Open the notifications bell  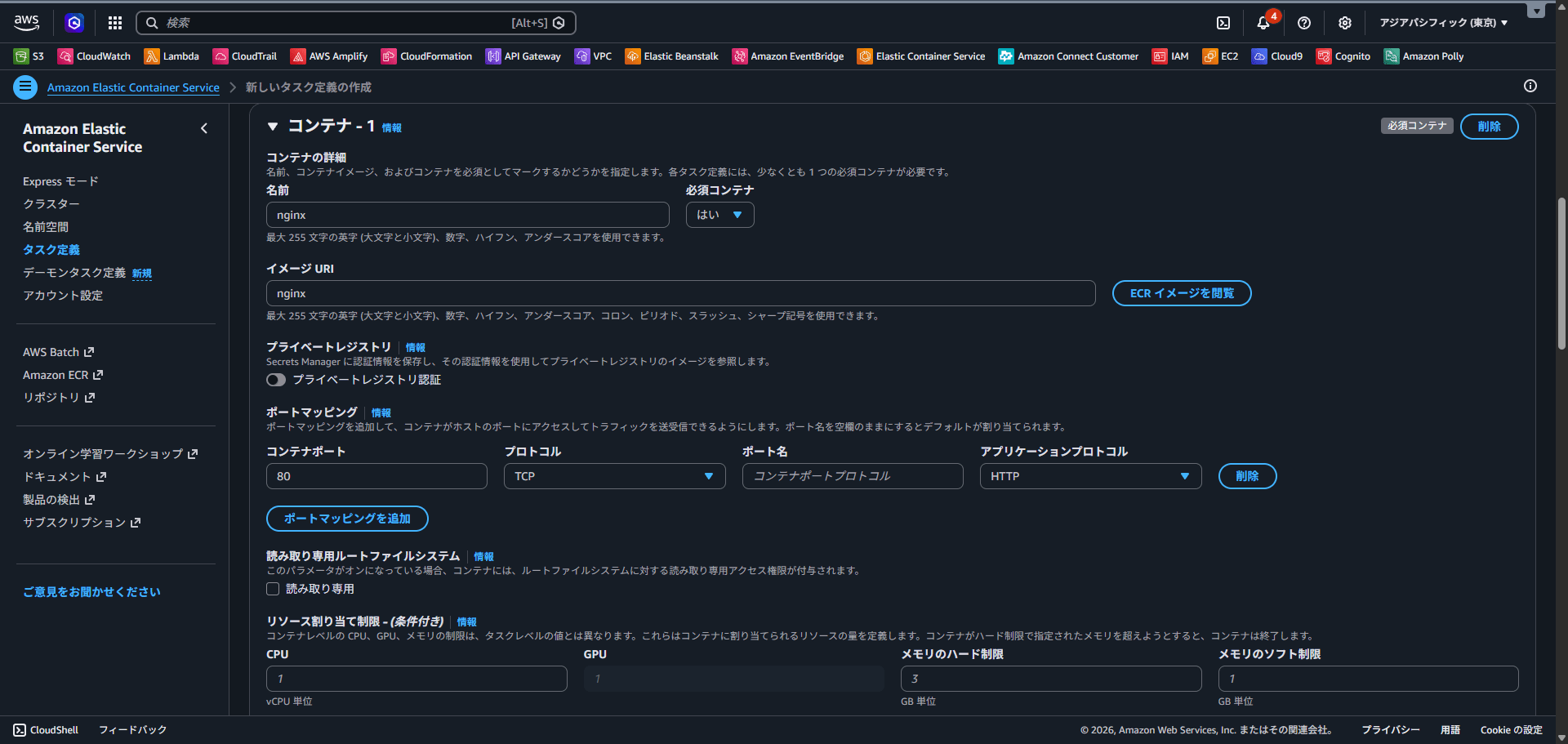click(1263, 23)
